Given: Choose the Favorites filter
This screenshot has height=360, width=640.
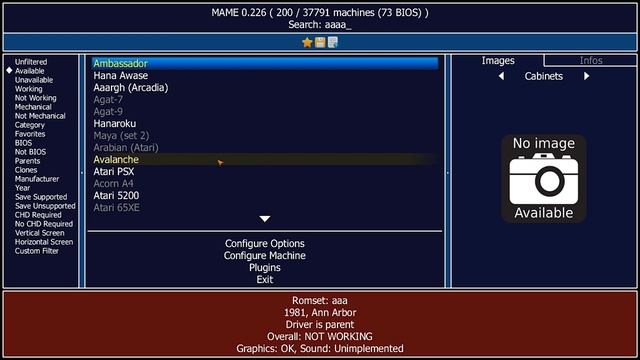Looking at the screenshot, I should [30, 134].
